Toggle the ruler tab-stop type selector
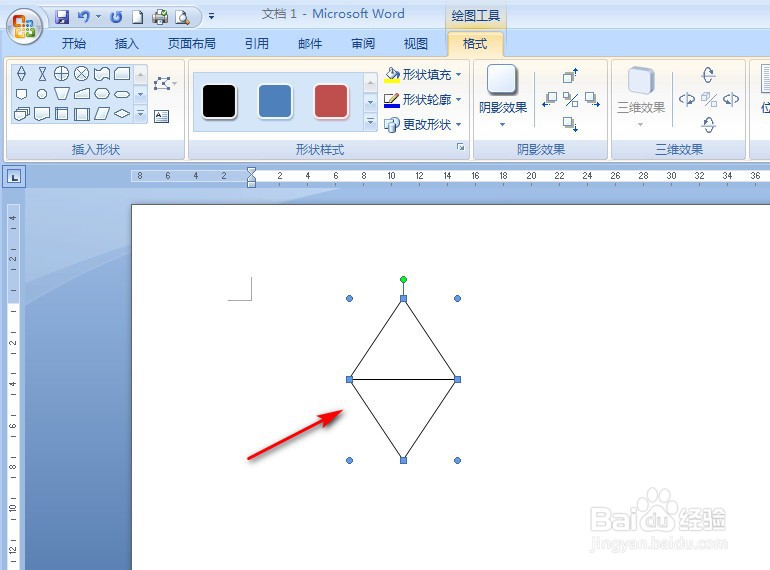The height and width of the screenshot is (570, 770). pos(14,177)
